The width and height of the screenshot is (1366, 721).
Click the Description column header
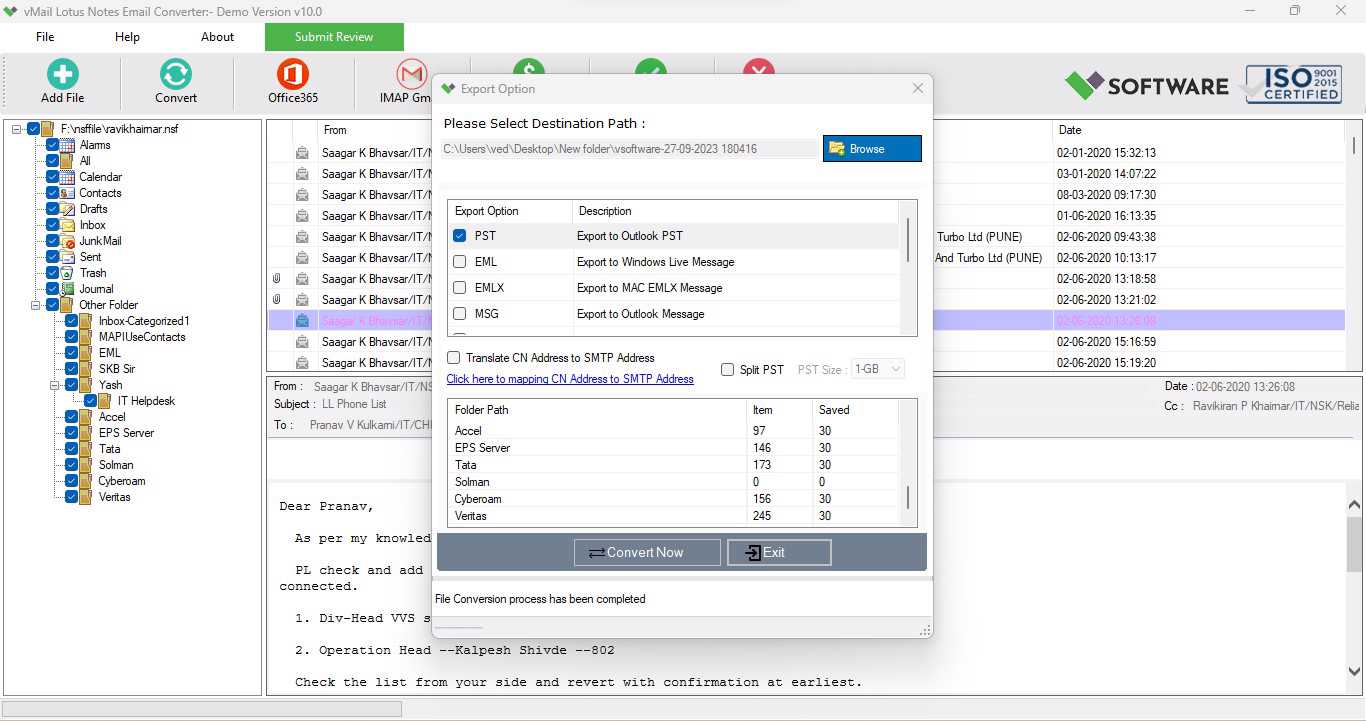click(x=736, y=211)
